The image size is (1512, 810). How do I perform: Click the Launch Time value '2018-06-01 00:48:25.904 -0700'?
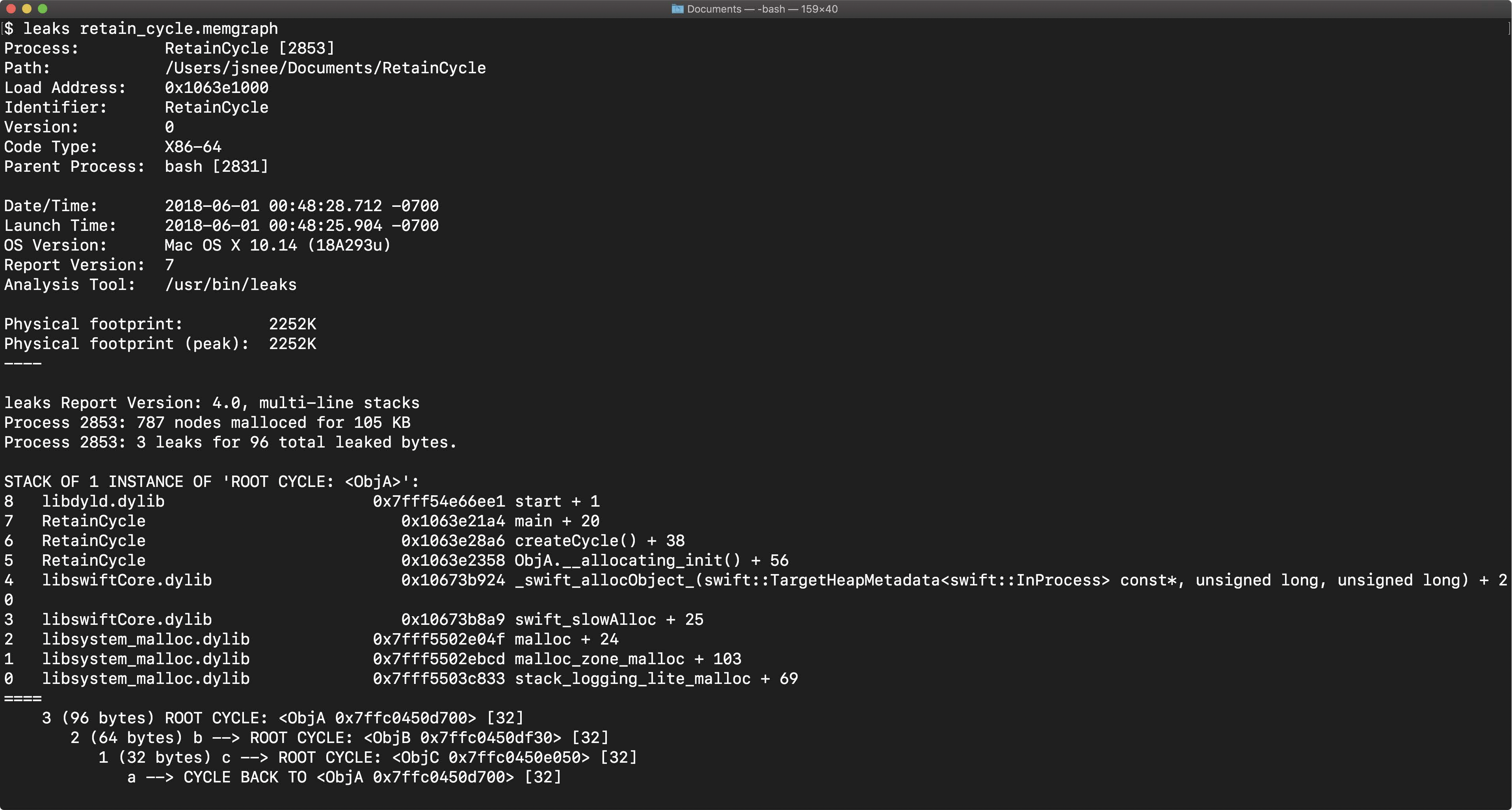coord(302,225)
